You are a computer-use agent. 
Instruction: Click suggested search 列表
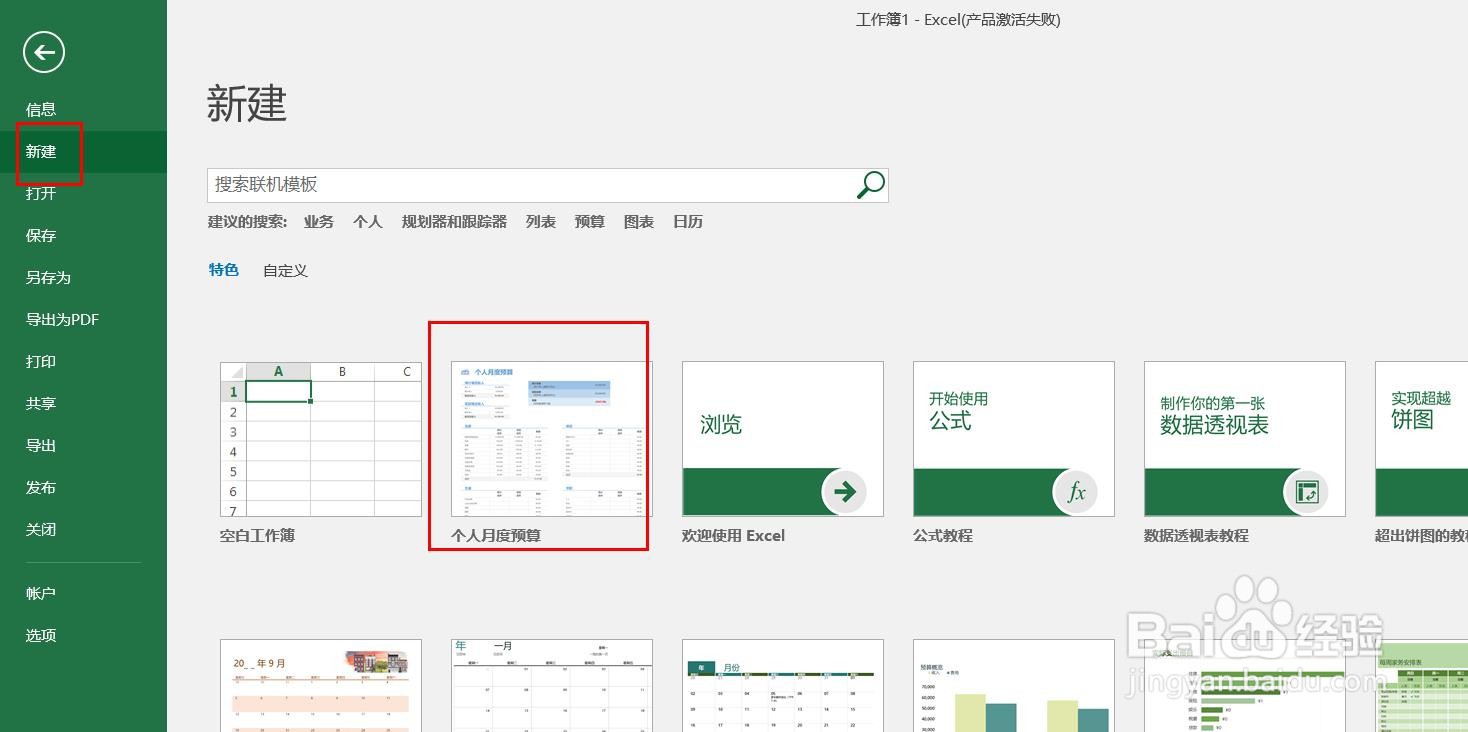point(541,222)
